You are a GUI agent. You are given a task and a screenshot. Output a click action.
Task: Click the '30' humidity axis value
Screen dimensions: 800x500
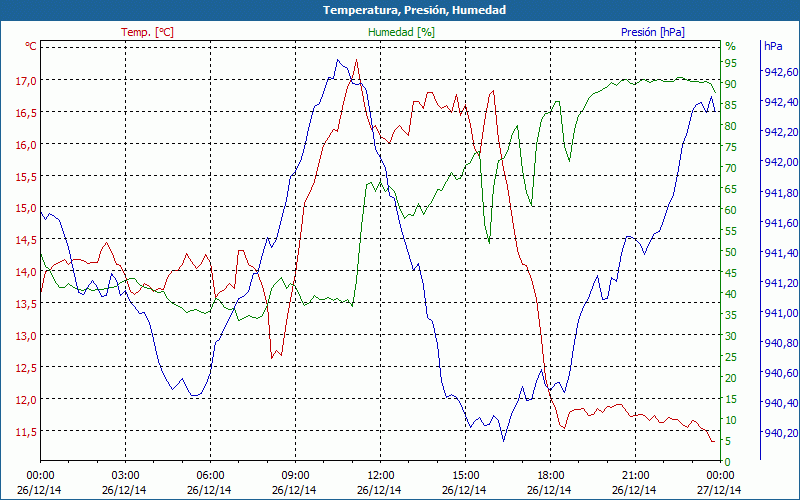coord(731,336)
